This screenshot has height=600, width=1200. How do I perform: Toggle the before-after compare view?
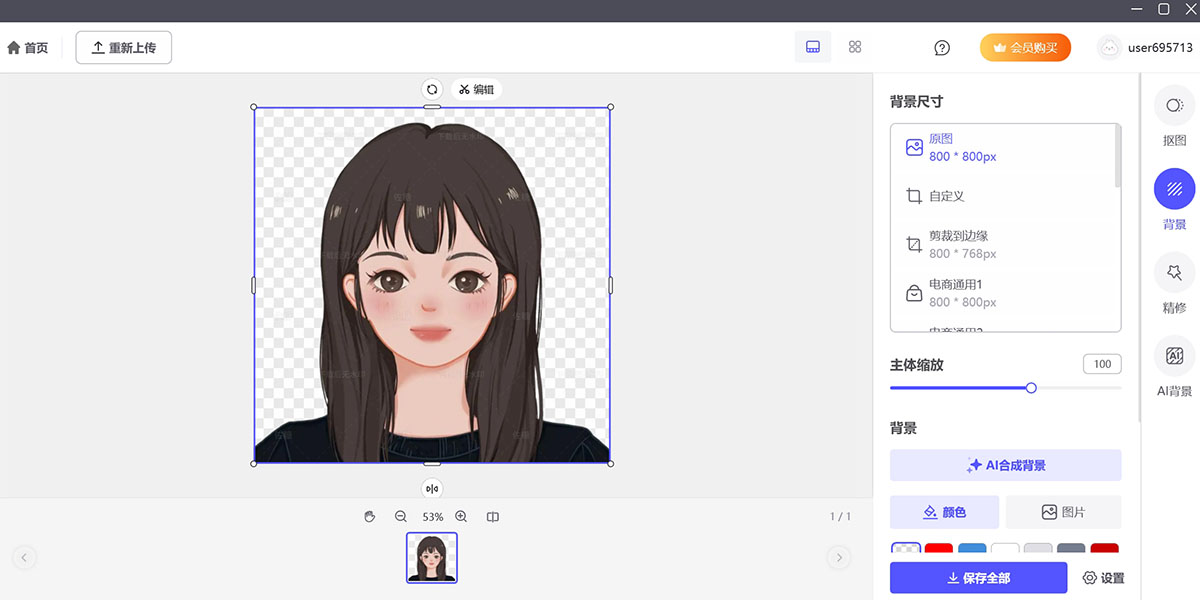pos(492,516)
